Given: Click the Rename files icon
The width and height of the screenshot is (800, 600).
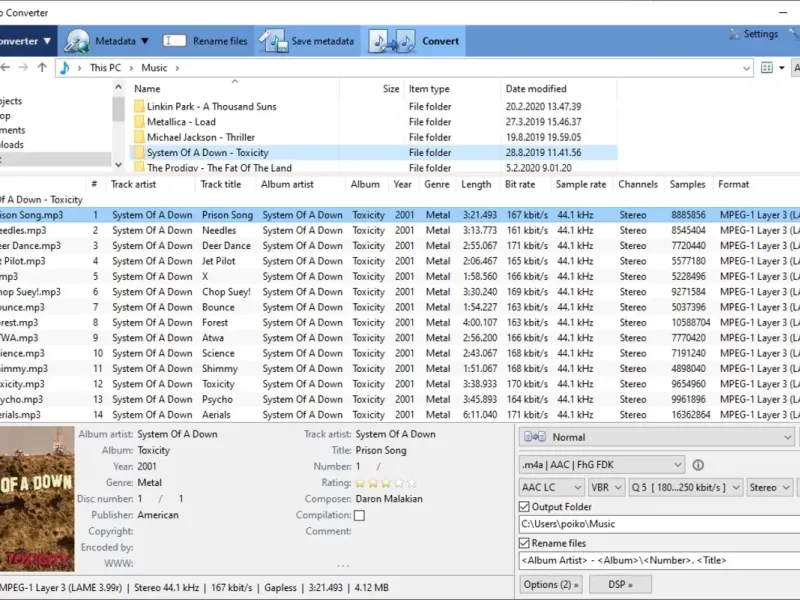Looking at the screenshot, I should coord(174,41).
